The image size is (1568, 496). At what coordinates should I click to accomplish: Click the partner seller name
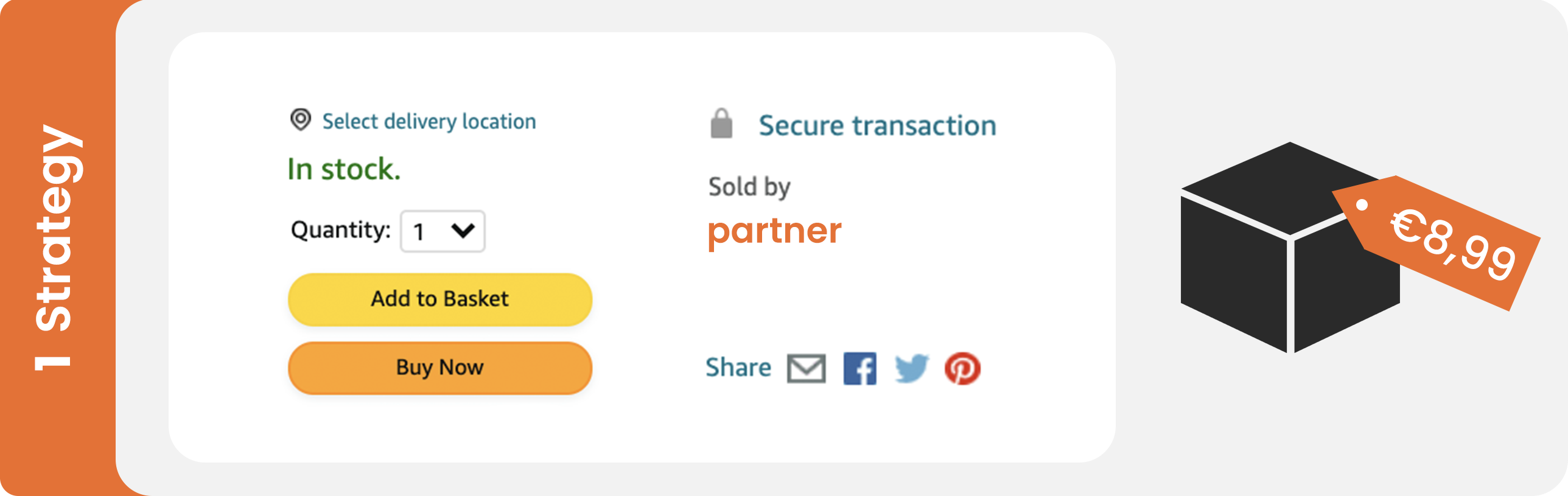point(774,232)
